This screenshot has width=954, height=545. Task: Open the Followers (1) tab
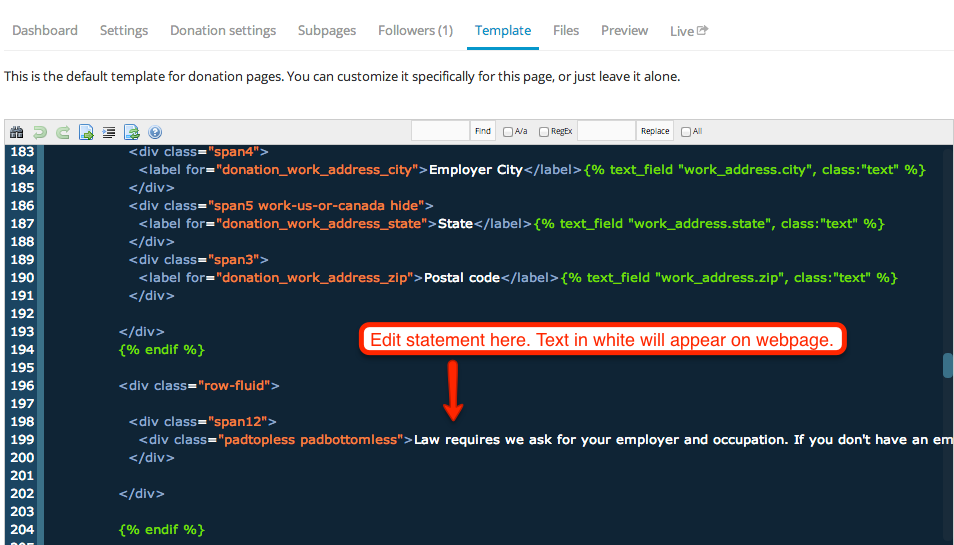416,30
